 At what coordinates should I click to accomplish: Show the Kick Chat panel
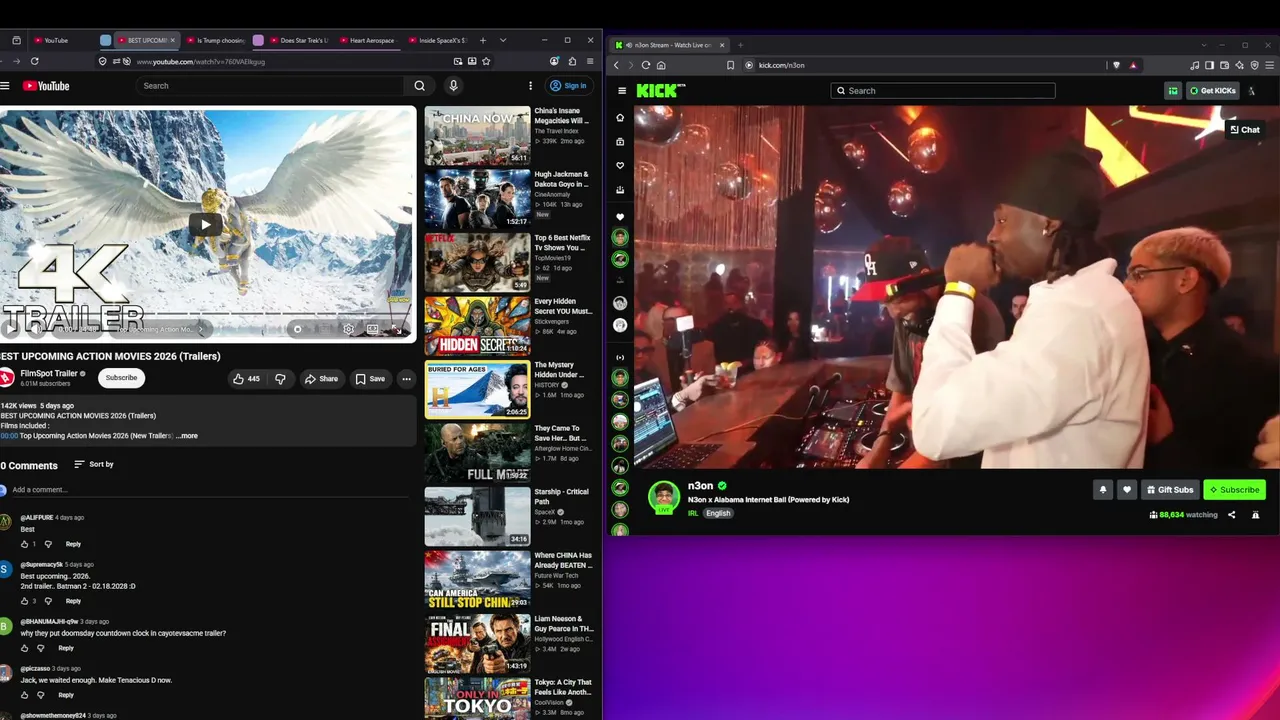1245,130
